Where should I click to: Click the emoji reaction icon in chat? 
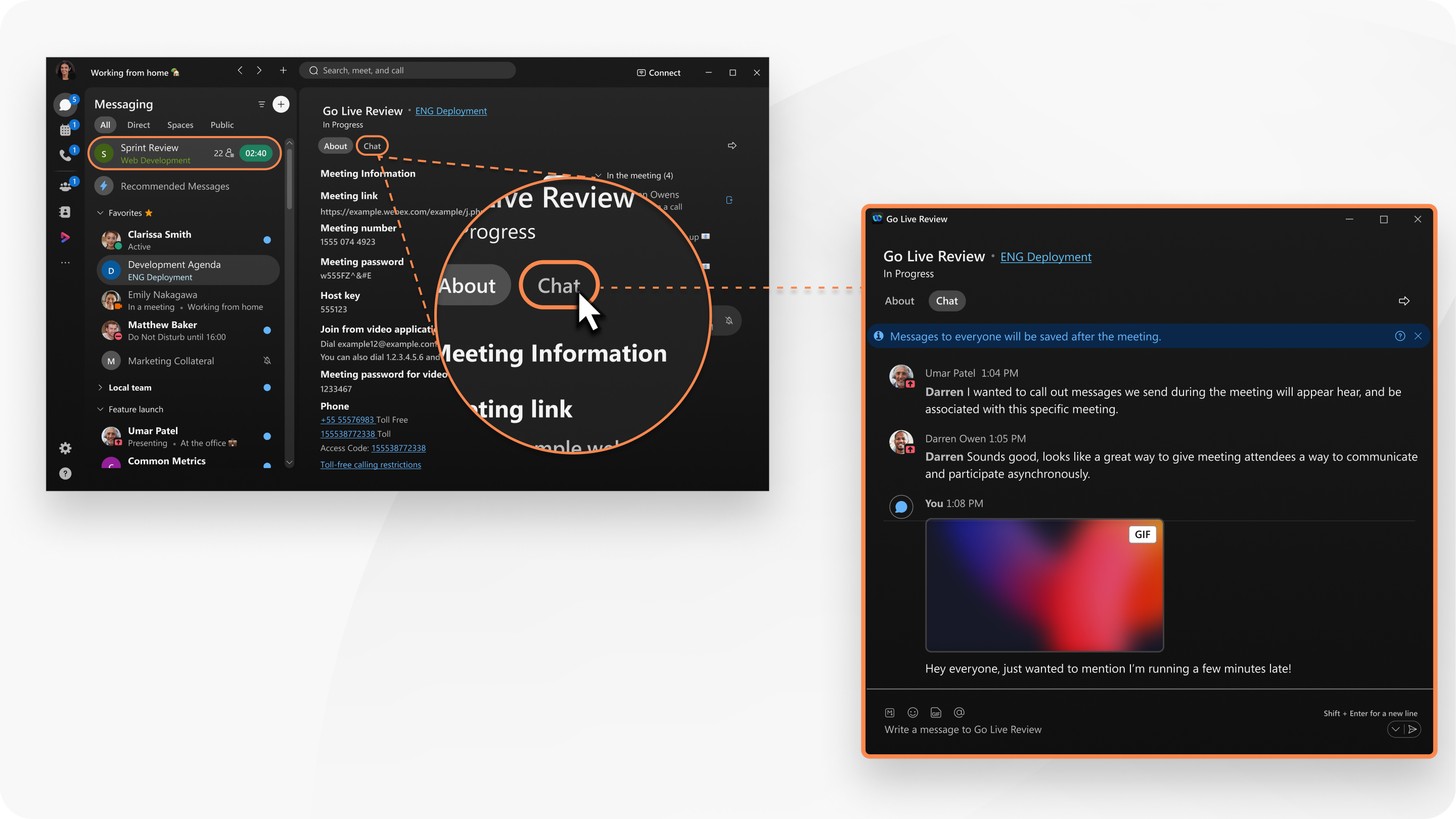912,711
